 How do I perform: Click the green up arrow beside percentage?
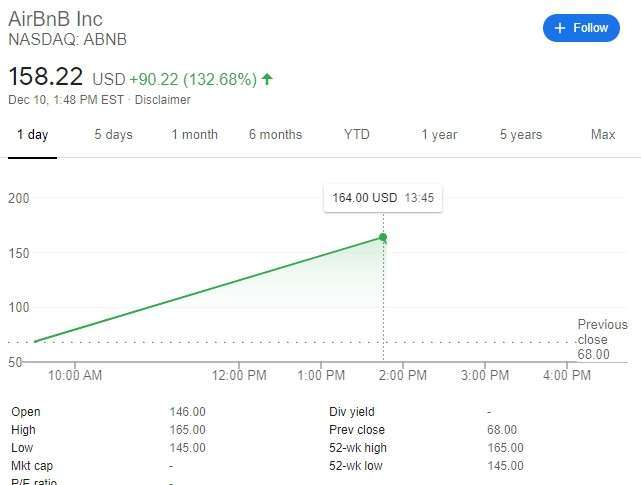(x=268, y=79)
